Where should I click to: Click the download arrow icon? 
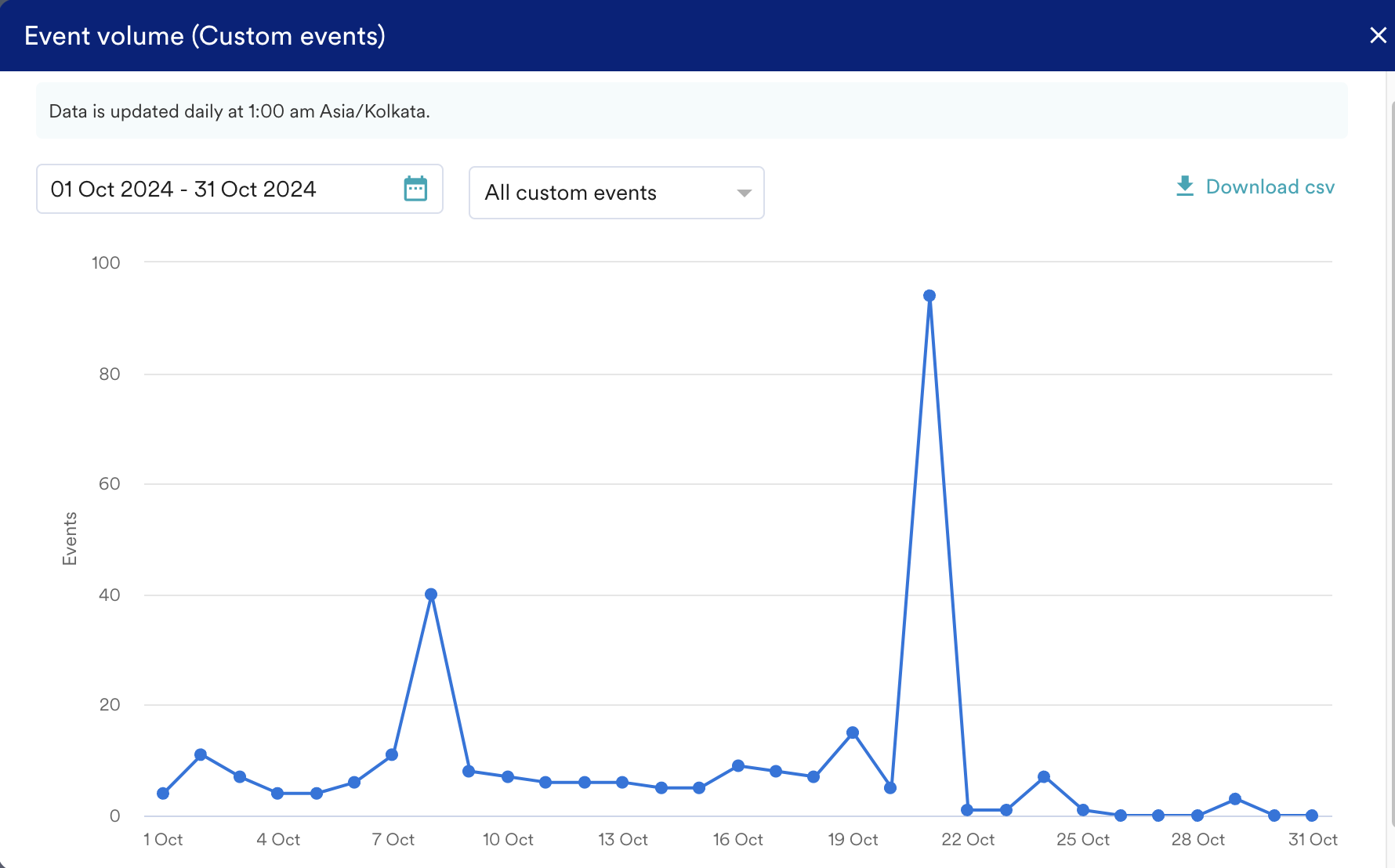(1184, 186)
